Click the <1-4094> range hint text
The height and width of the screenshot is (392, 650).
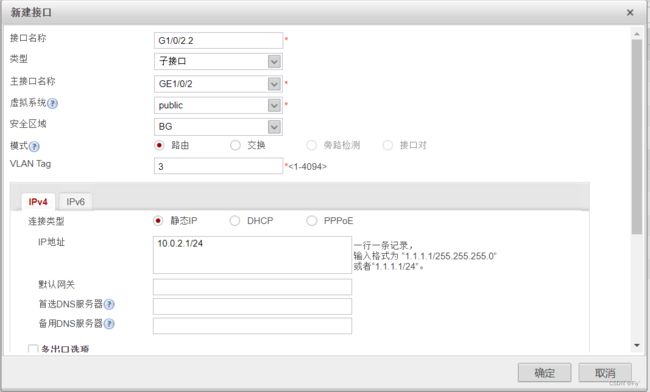pyautogui.click(x=307, y=167)
